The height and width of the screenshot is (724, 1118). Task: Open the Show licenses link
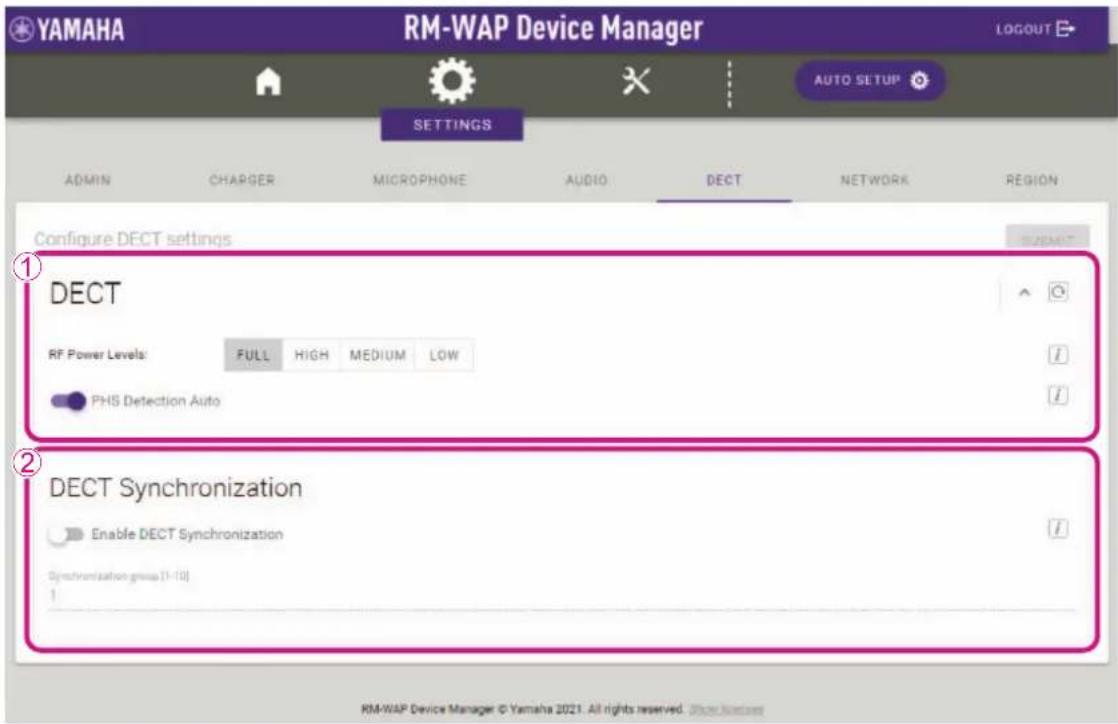tap(727, 709)
